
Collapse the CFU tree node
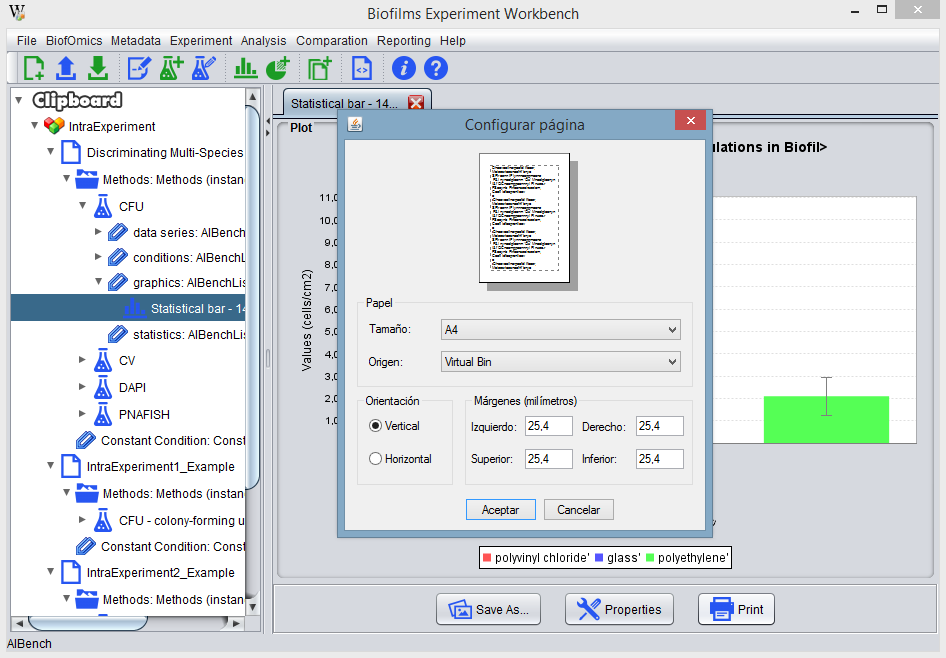click(83, 206)
